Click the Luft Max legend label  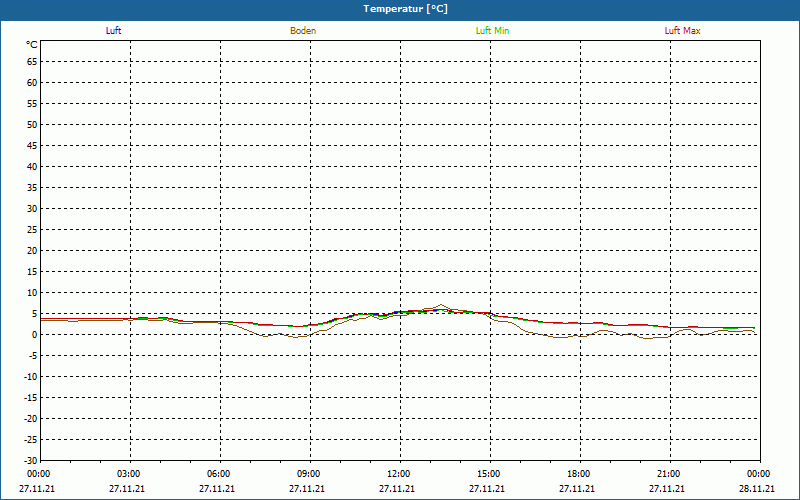[x=682, y=31]
